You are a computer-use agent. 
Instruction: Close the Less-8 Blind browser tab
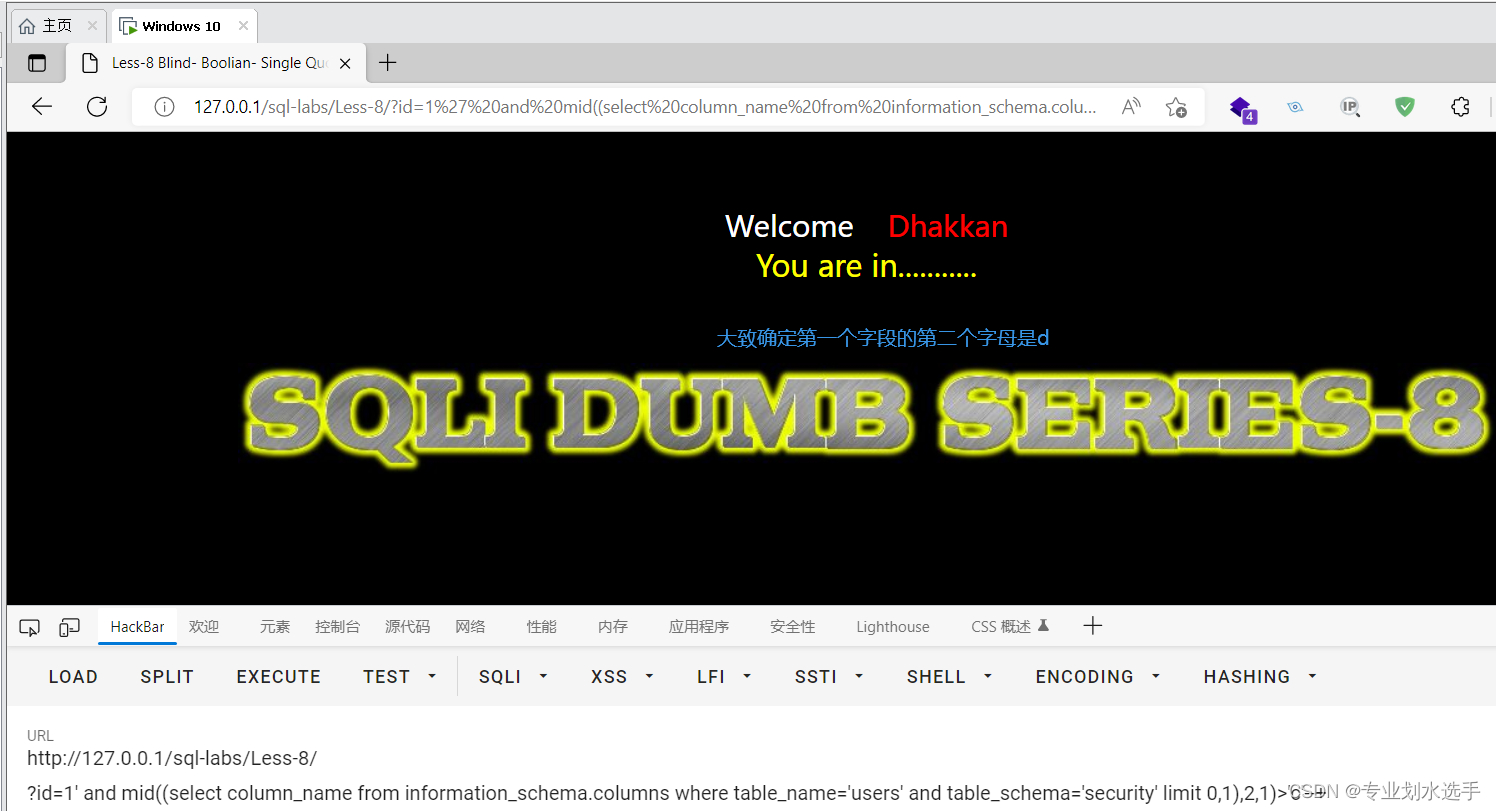[x=345, y=63]
